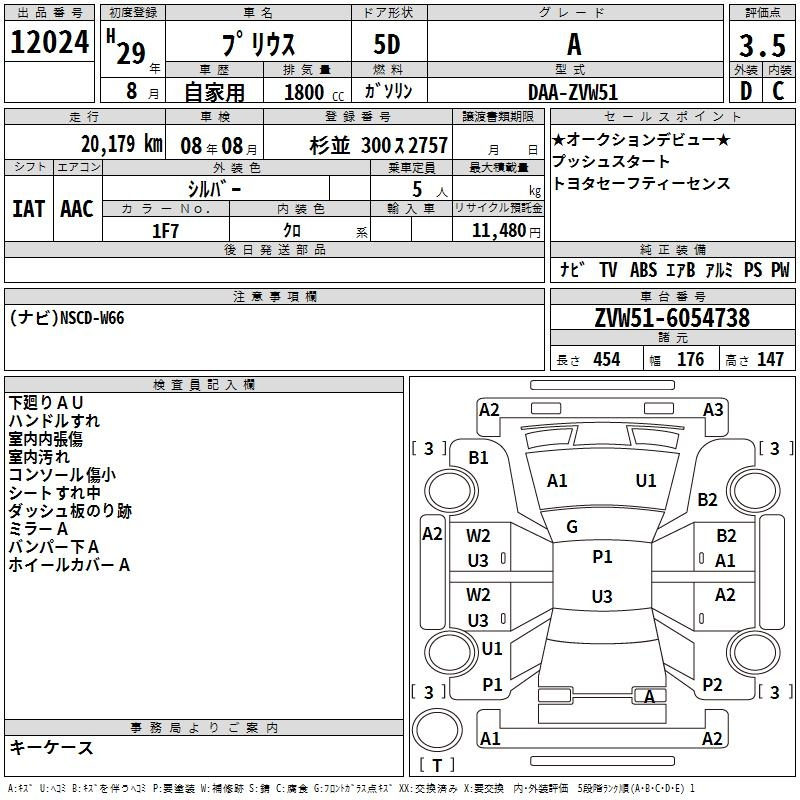The height and width of the screenshot is (800, 800).
Task: Click lot number 12024
Action: (49, 43)
